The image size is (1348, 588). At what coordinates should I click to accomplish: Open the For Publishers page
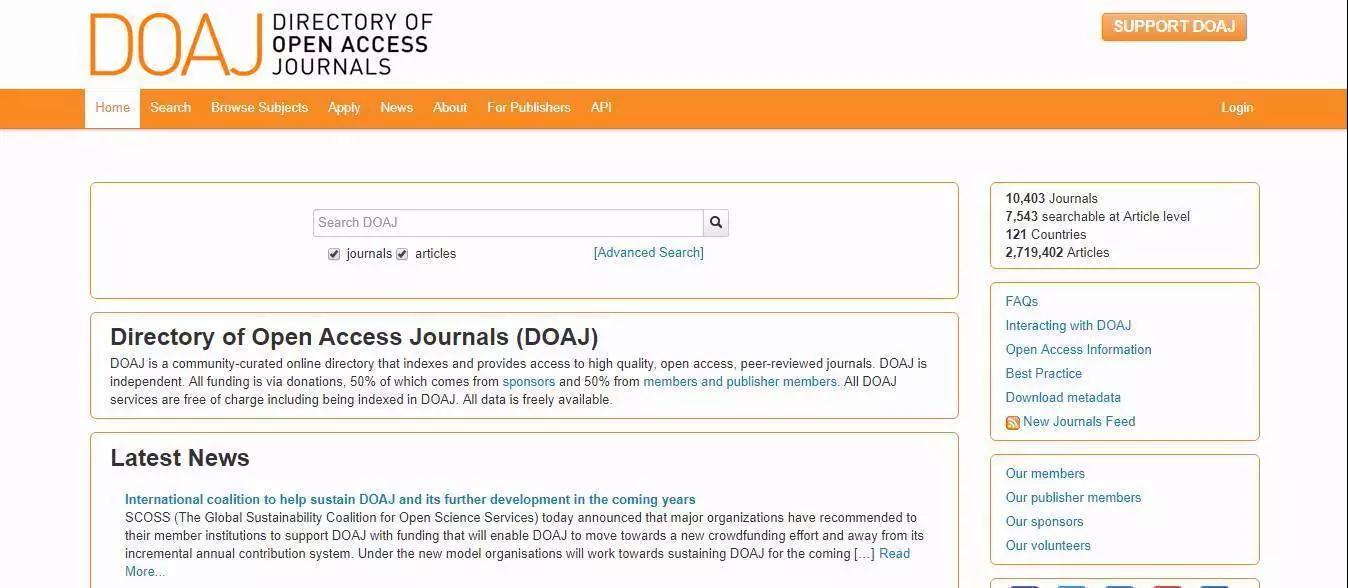(x=529, y=108)
